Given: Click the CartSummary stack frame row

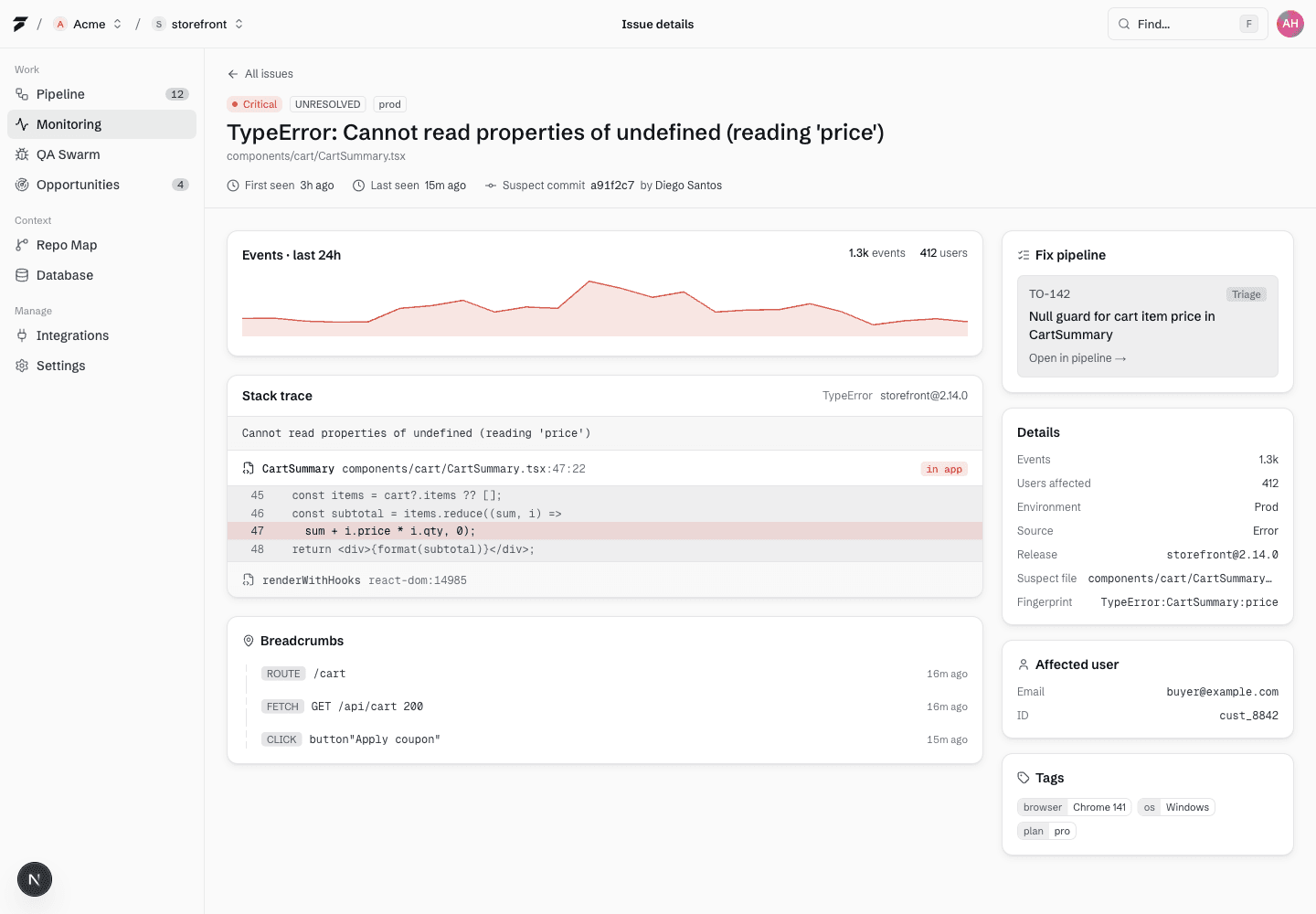Looking at the screenshot, I should 605,469.
